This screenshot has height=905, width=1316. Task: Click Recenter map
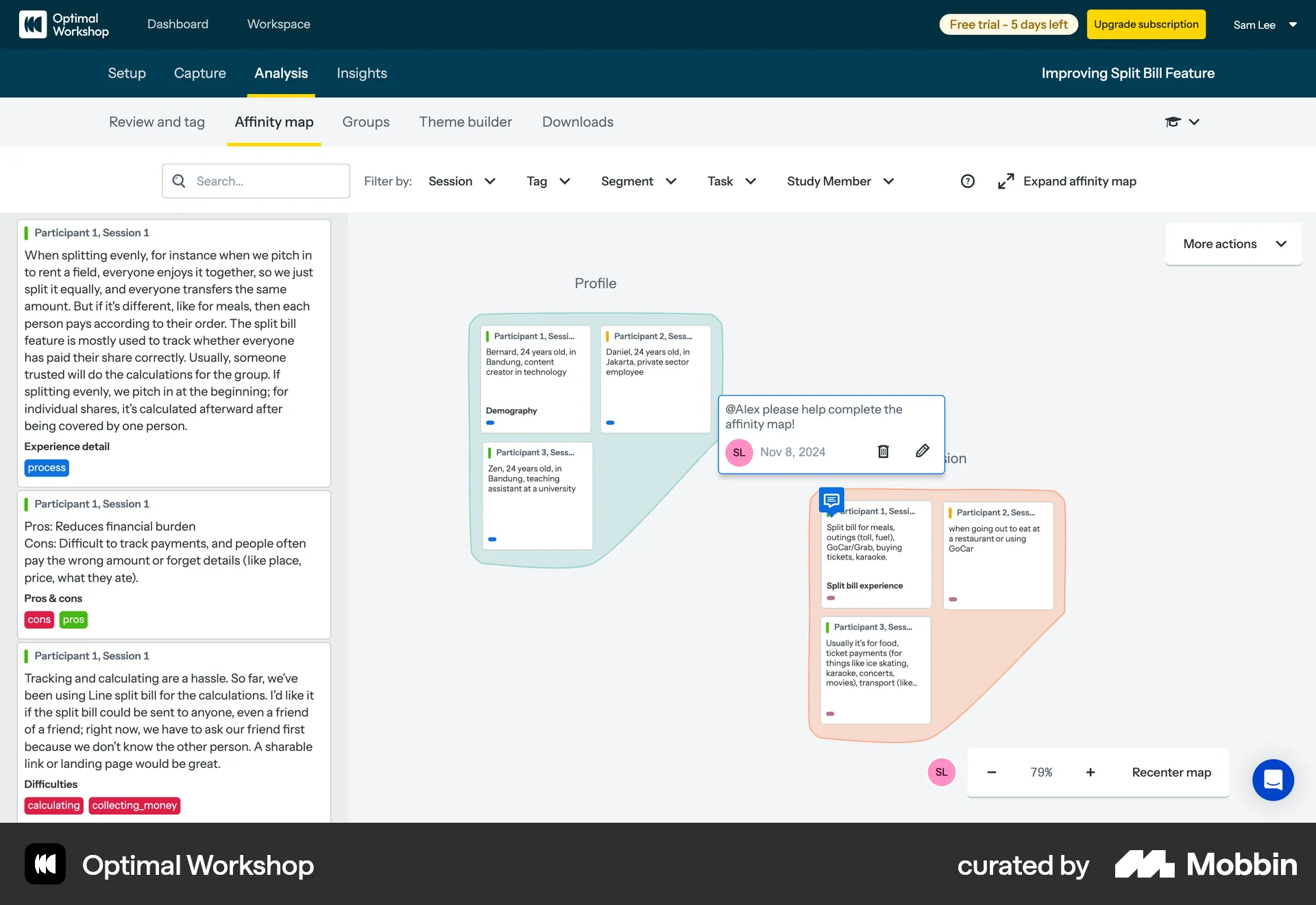pyautogui.click(x=1171, y=772)
